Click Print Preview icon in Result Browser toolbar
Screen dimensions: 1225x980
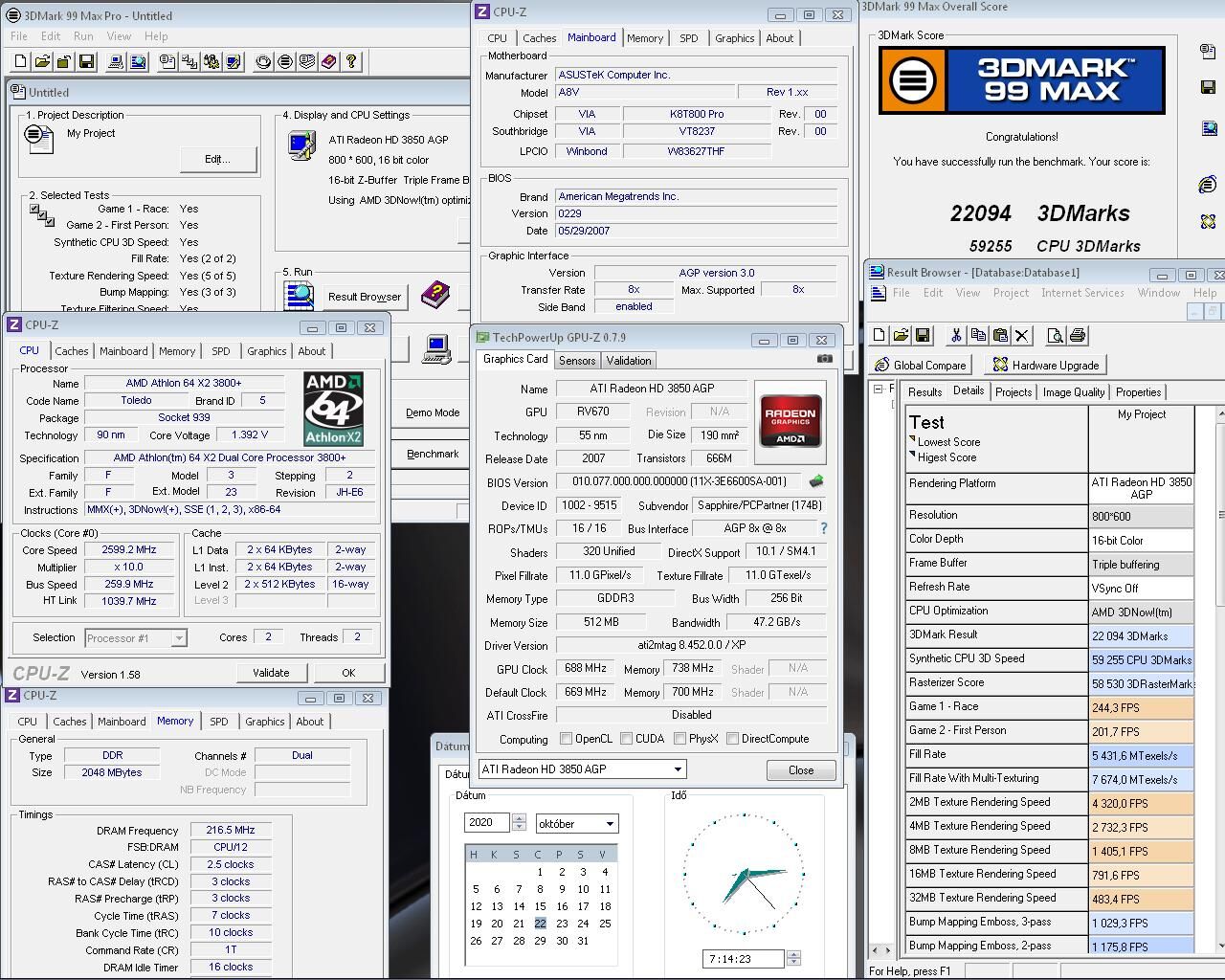(x=1056, y=335)
